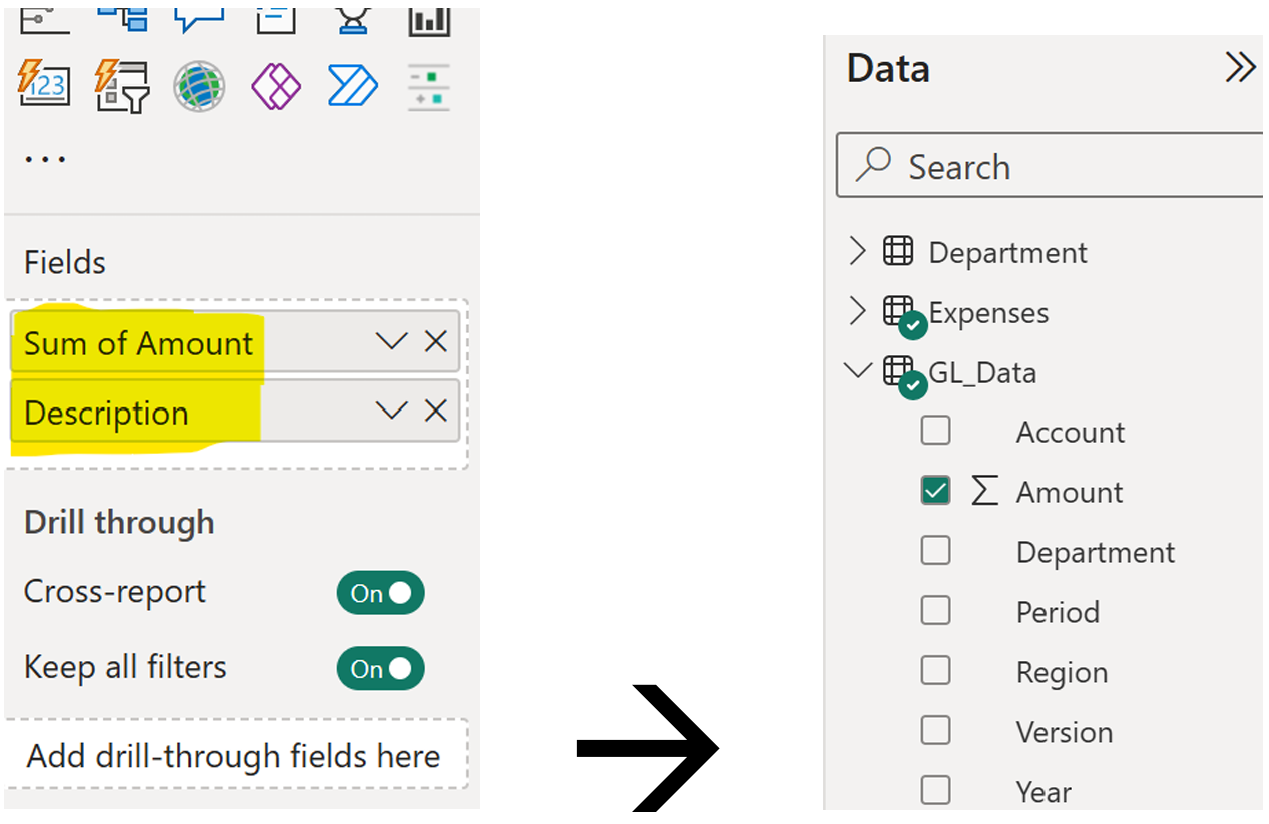
Task: Open the Description field dropdown arrow
Action: point(391,411)
